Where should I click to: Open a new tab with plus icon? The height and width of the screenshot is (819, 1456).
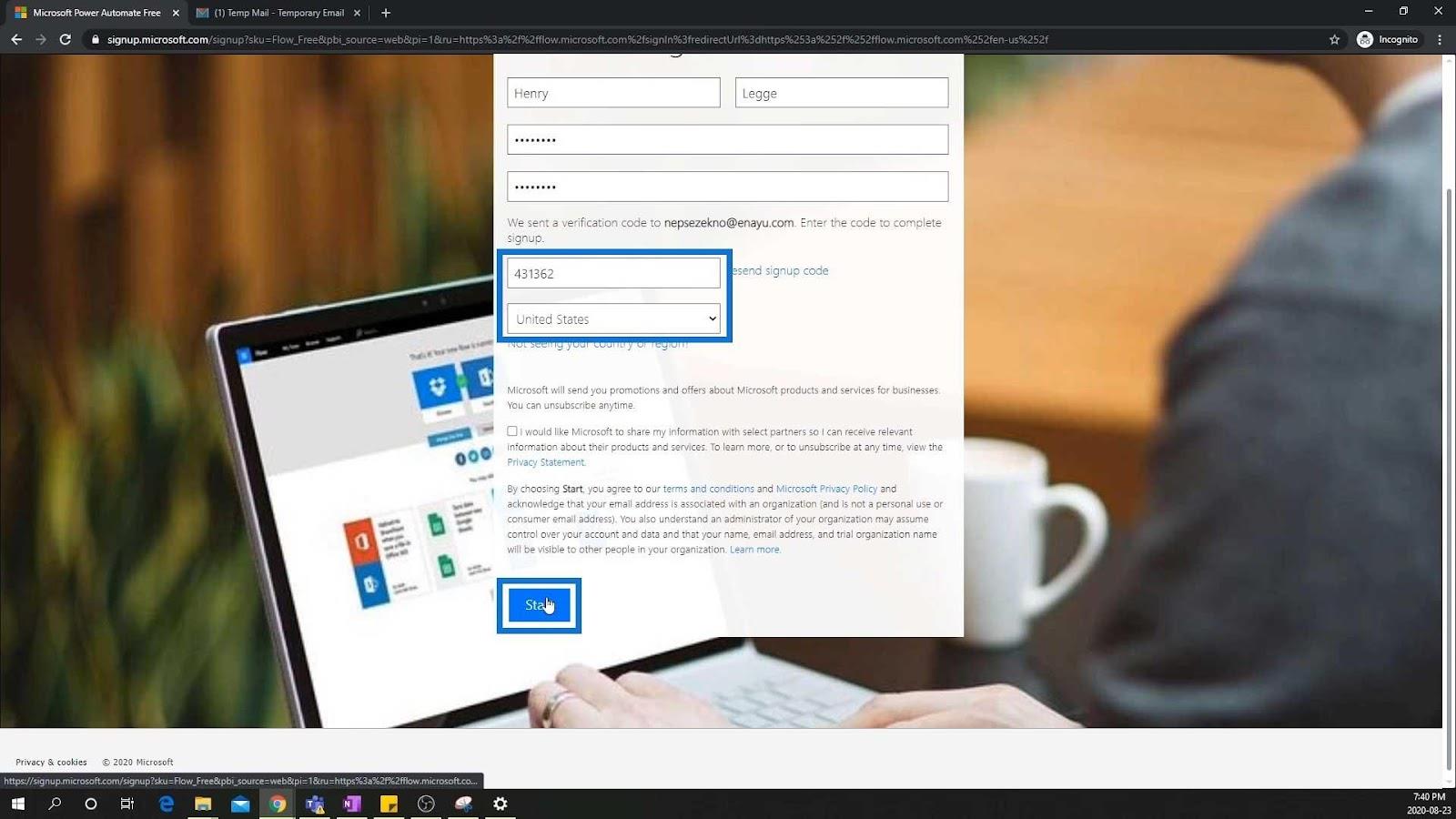point(386,13)
